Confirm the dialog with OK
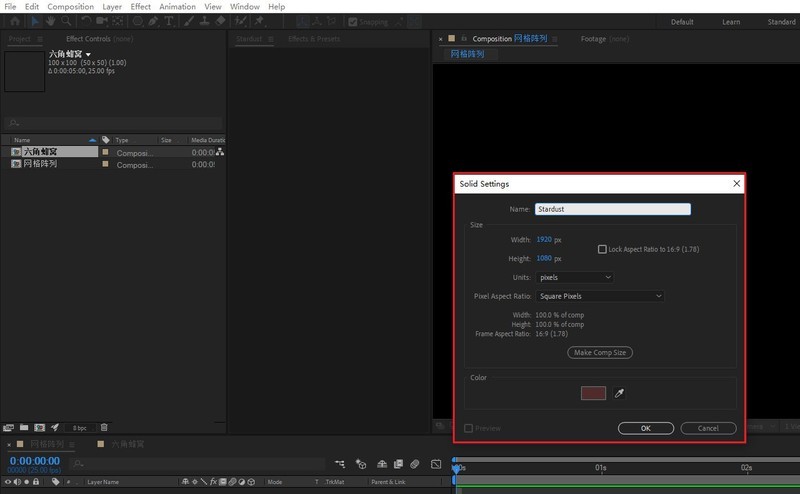800x494 pixels. point(645,428)
